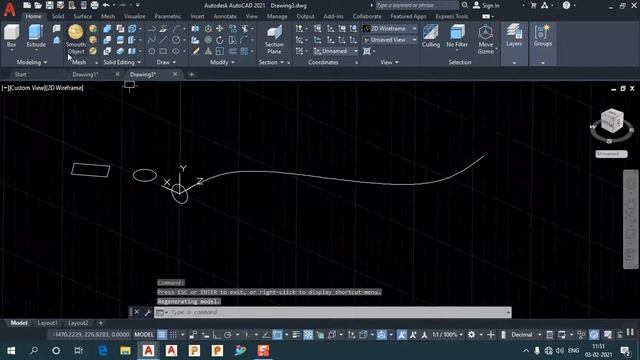This screenshot has height=360, width=640.
Task: Open the Unsaved View dropdown
Action: point(390,40)
